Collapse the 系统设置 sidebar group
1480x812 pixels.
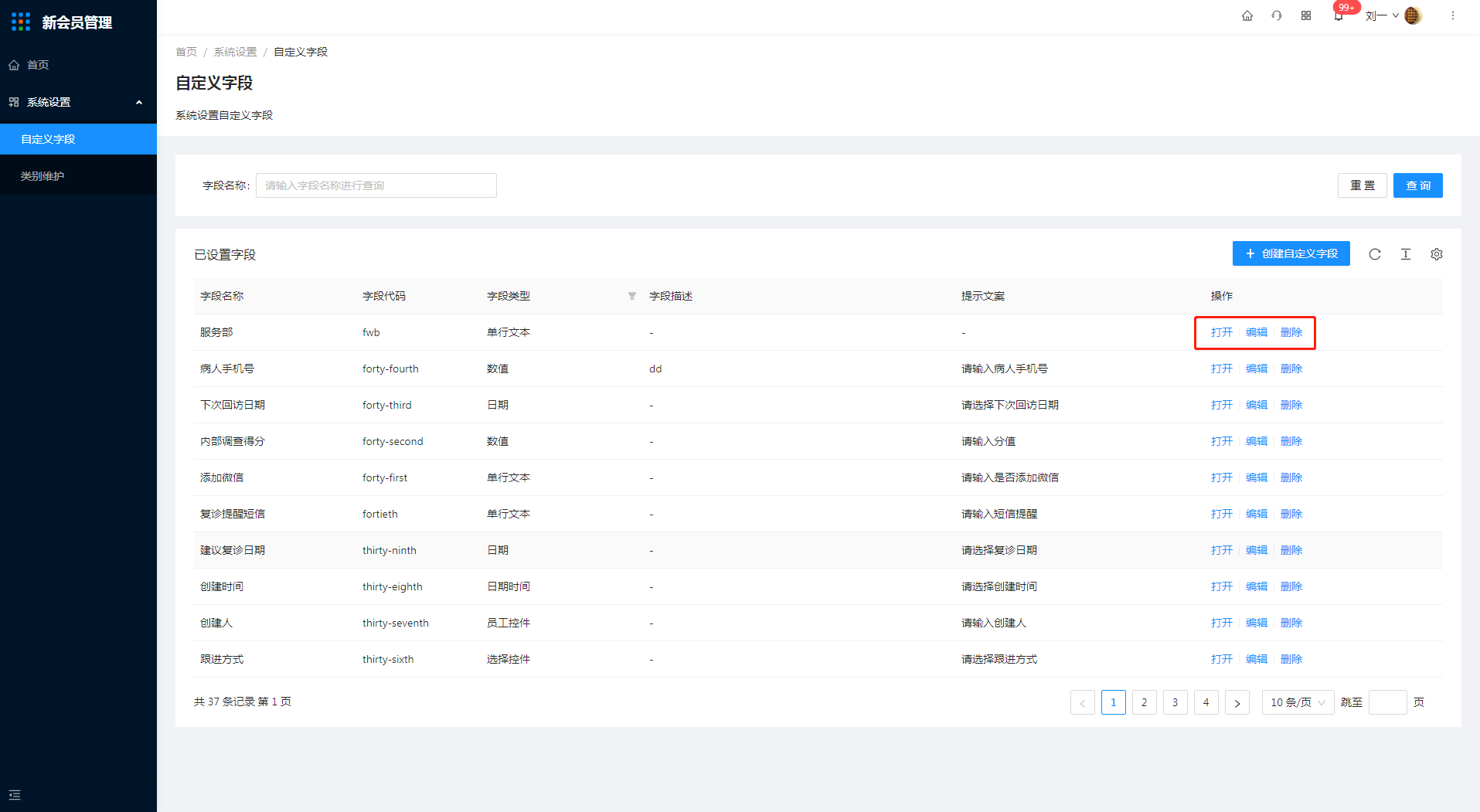78,102
